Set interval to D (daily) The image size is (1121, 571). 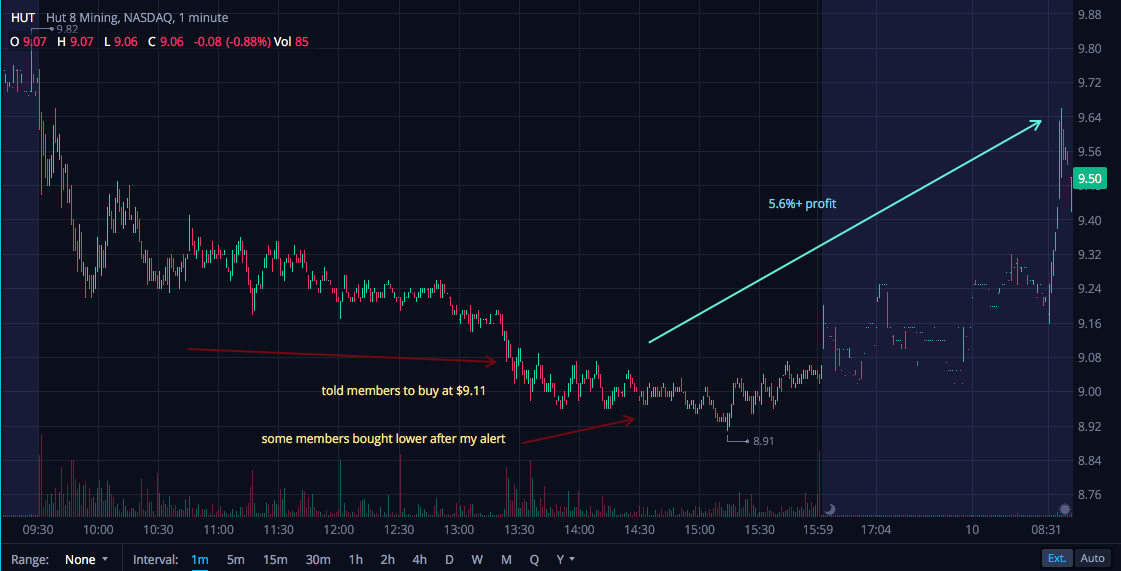(449, 560)
